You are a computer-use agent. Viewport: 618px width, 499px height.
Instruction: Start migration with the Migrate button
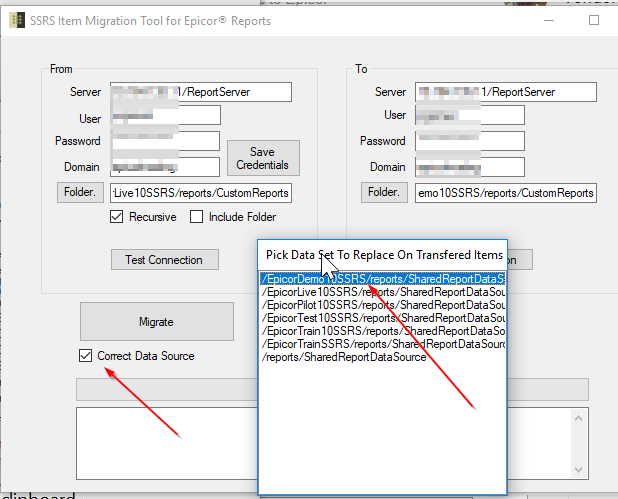[157, 322]
